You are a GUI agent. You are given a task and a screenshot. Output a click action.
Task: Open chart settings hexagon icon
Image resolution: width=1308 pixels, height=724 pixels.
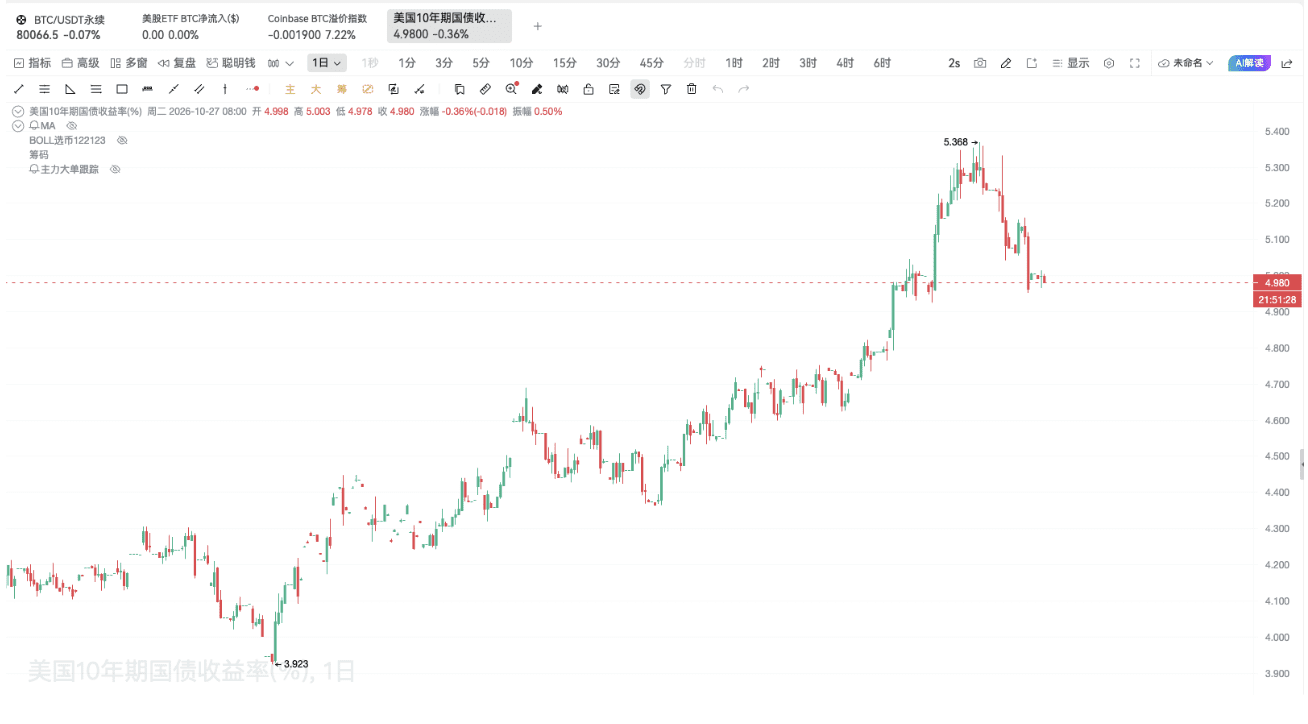coord(1109,63)
